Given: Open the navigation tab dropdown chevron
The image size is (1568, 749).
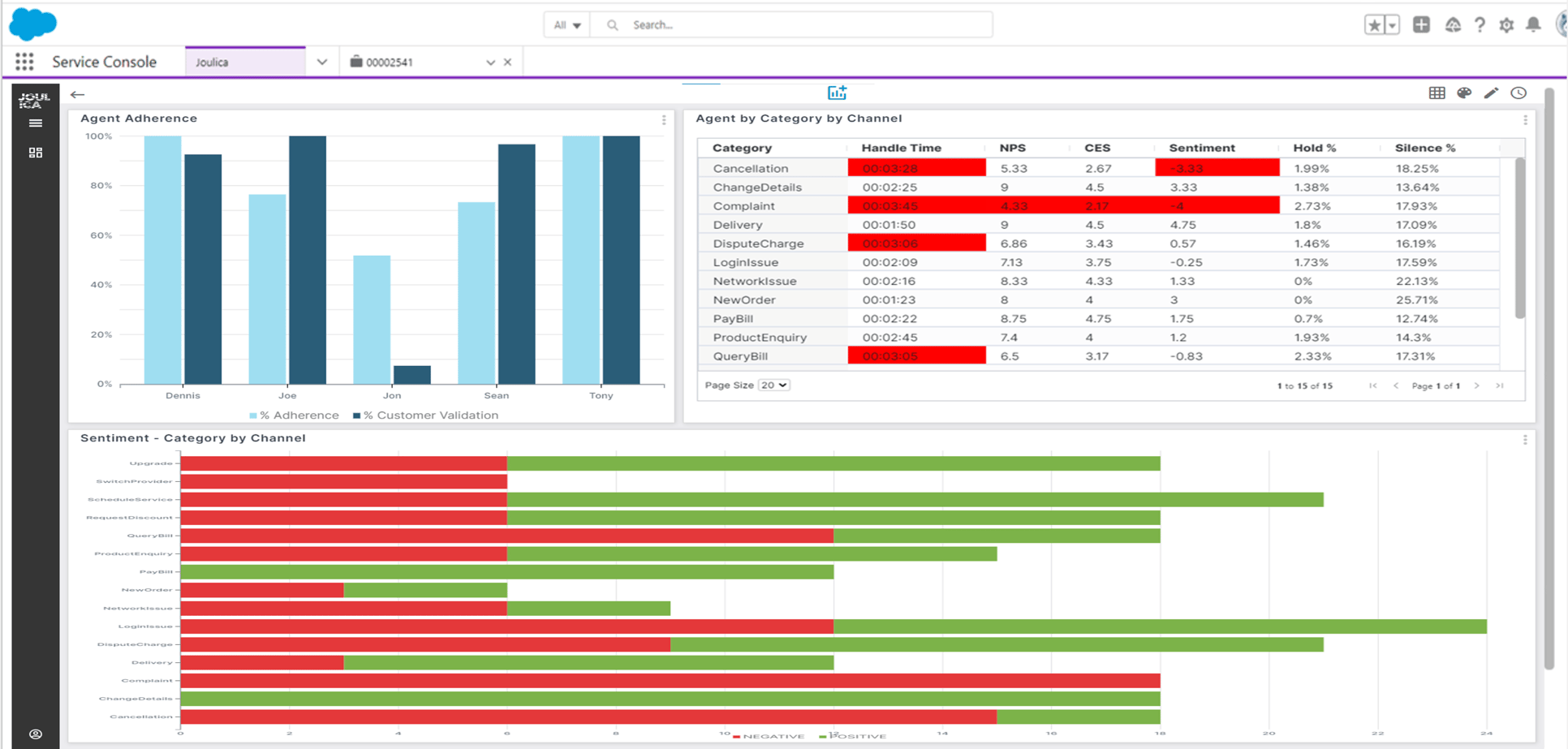Looking at the screenshot, I should pos(322,62).
